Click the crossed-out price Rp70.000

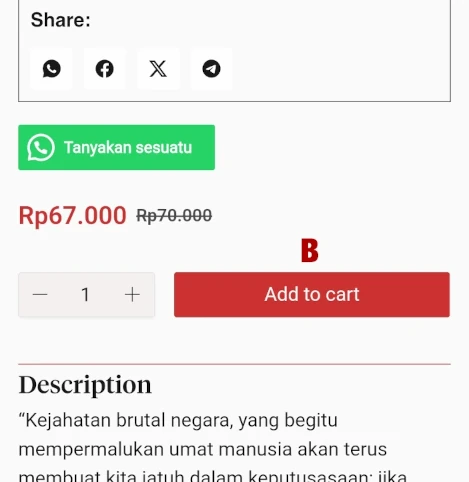174,216
